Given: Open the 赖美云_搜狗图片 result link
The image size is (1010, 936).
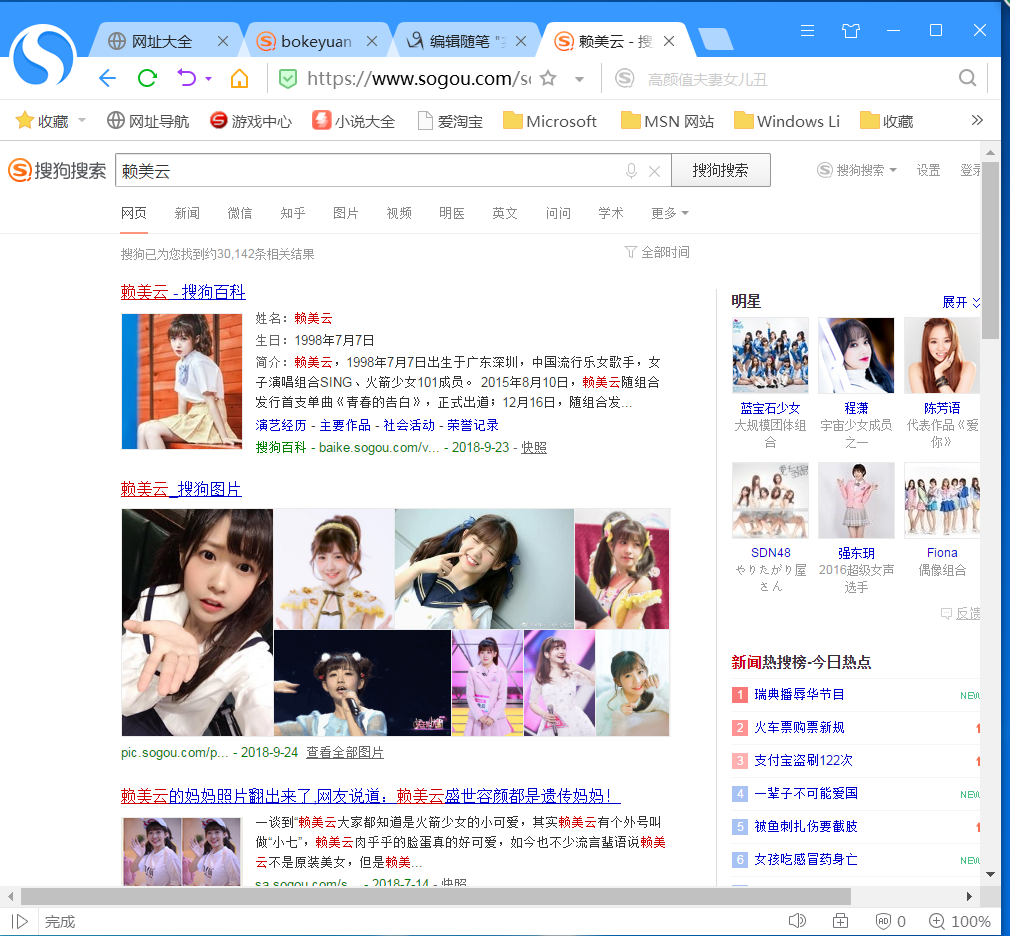Looking at the screenshot, I should pyautogui.click(x=181, y=489).
